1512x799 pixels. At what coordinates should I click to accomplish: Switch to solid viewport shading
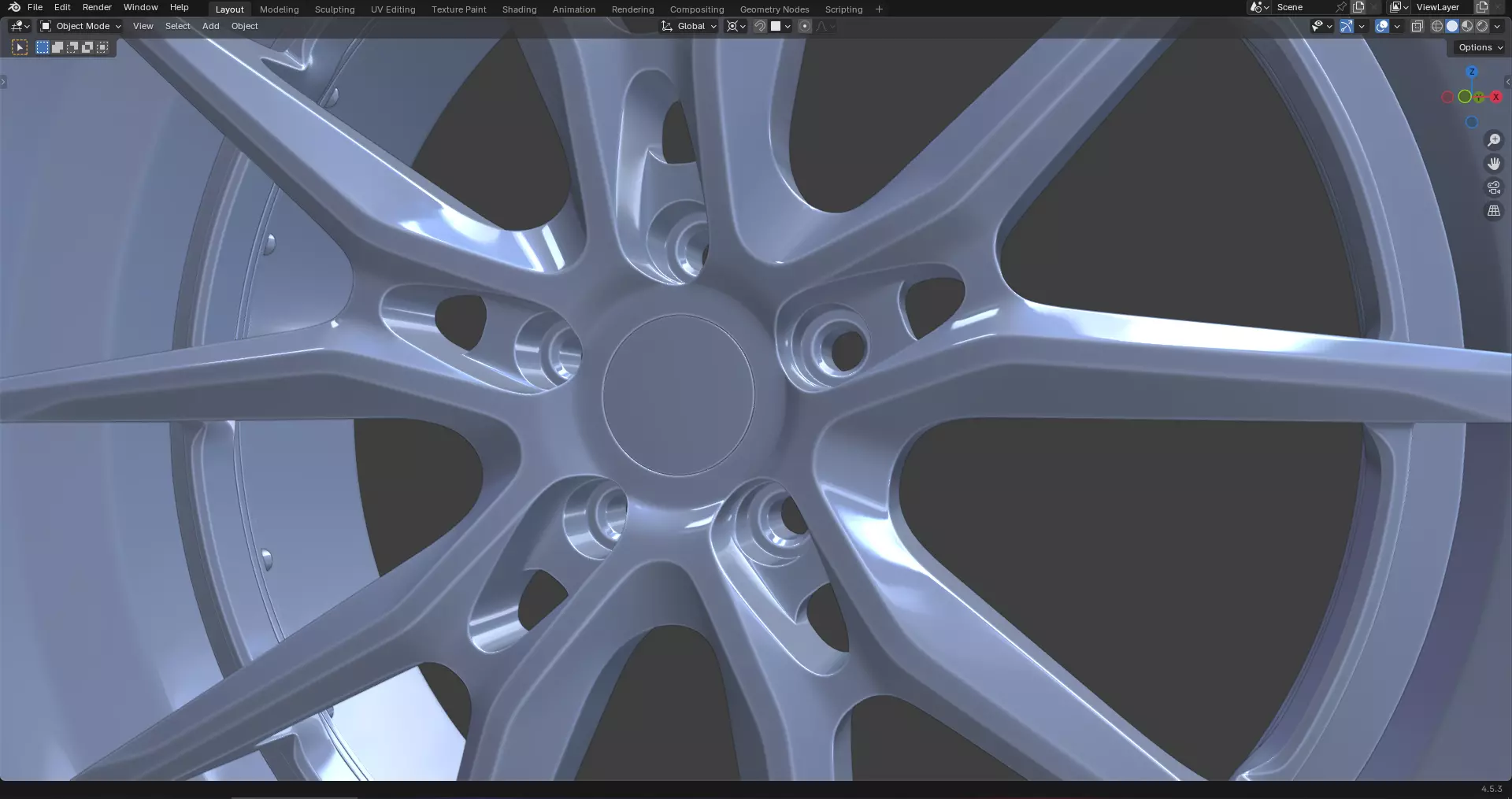1452,26
